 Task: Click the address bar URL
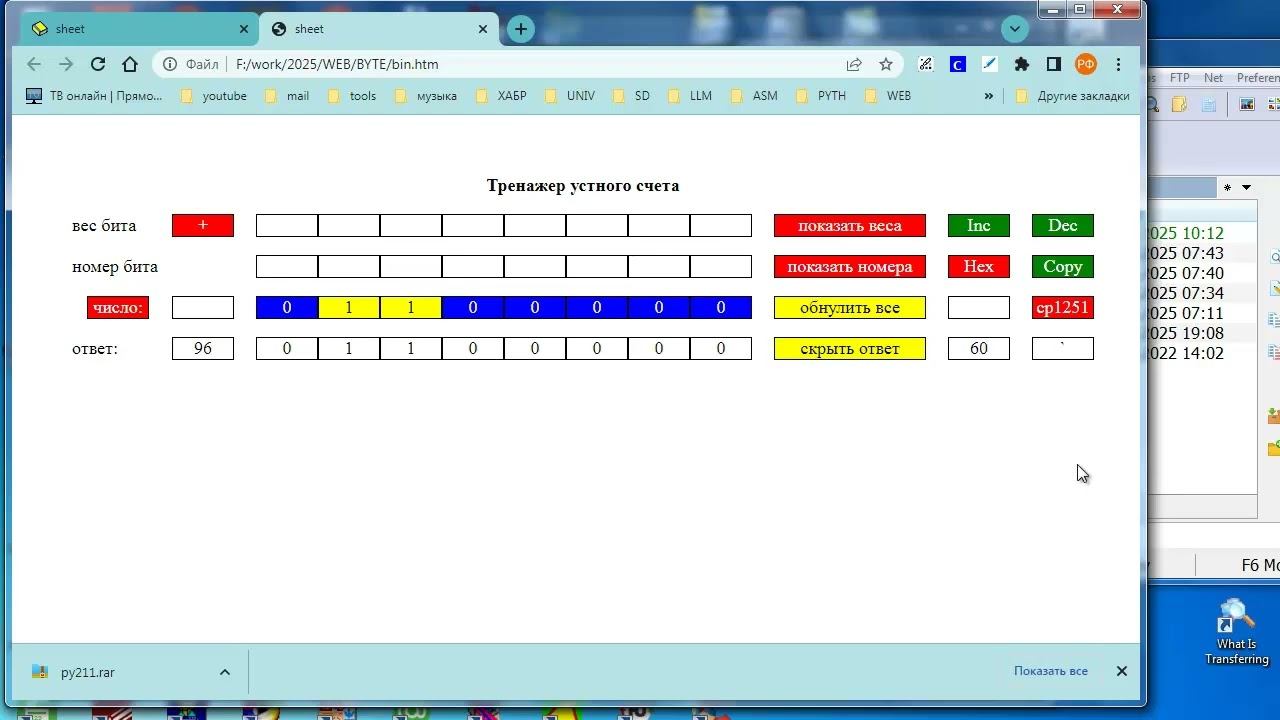(337, 64)
